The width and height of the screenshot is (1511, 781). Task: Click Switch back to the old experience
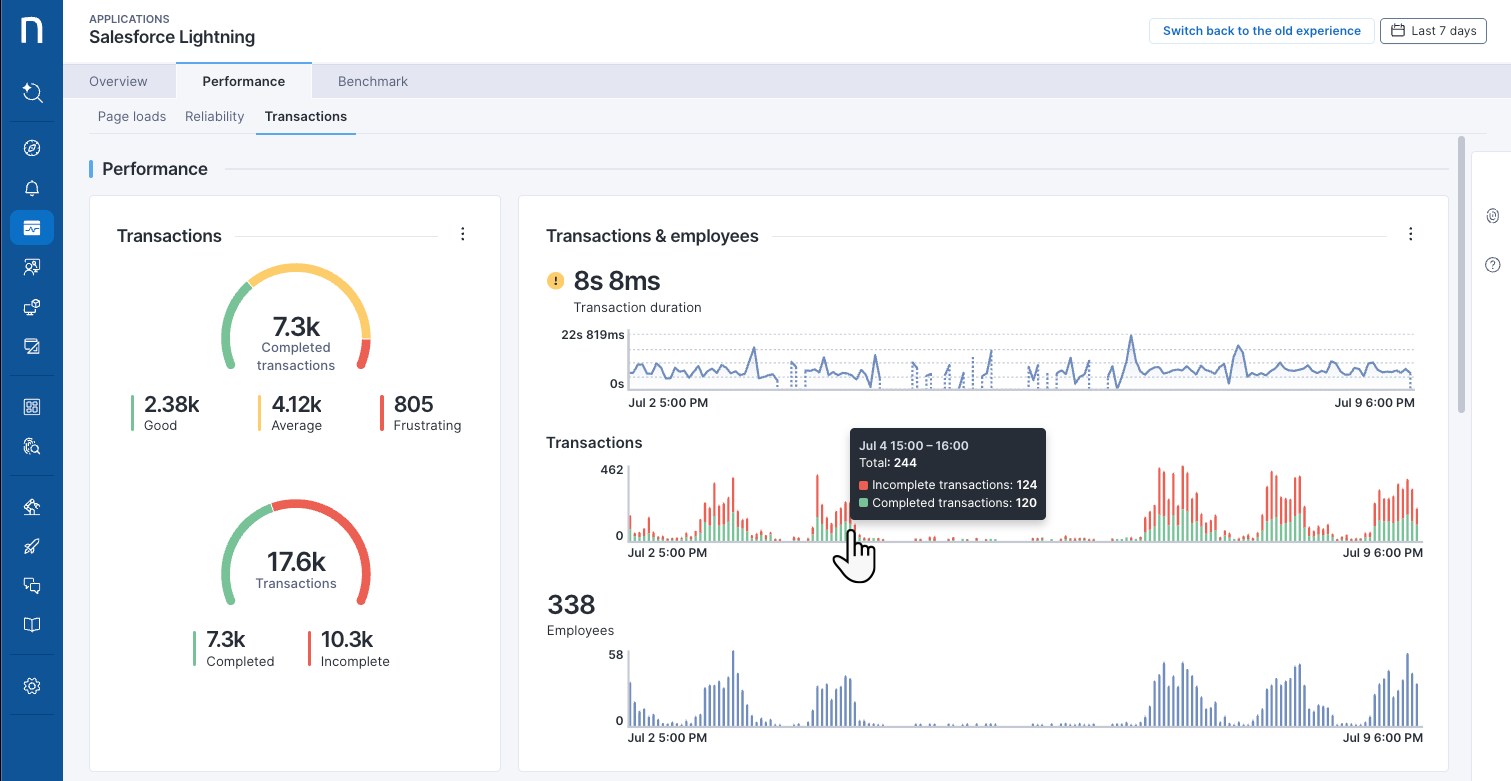click(1261, 31)
